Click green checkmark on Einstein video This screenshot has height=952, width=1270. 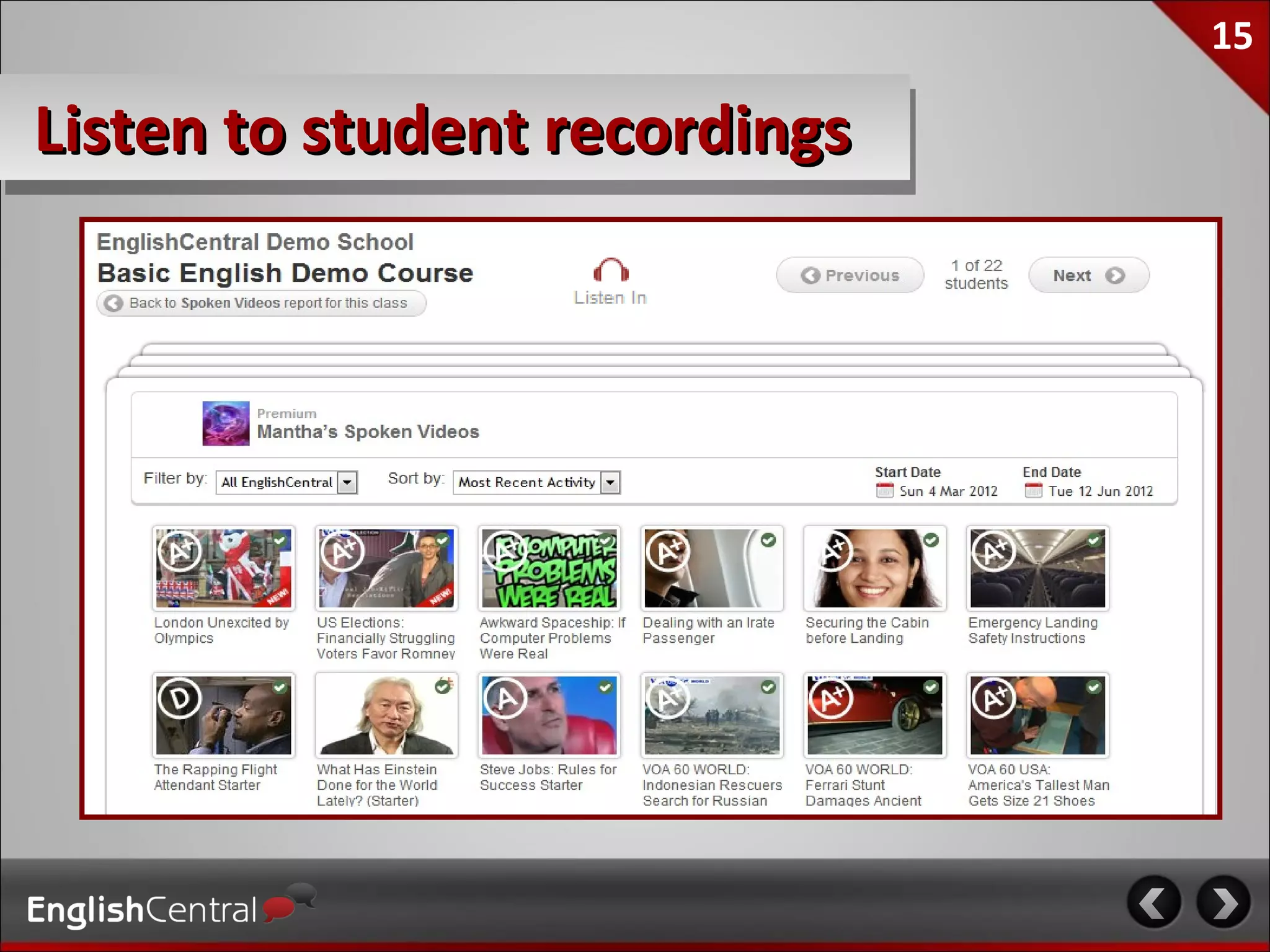click(443, 687)
